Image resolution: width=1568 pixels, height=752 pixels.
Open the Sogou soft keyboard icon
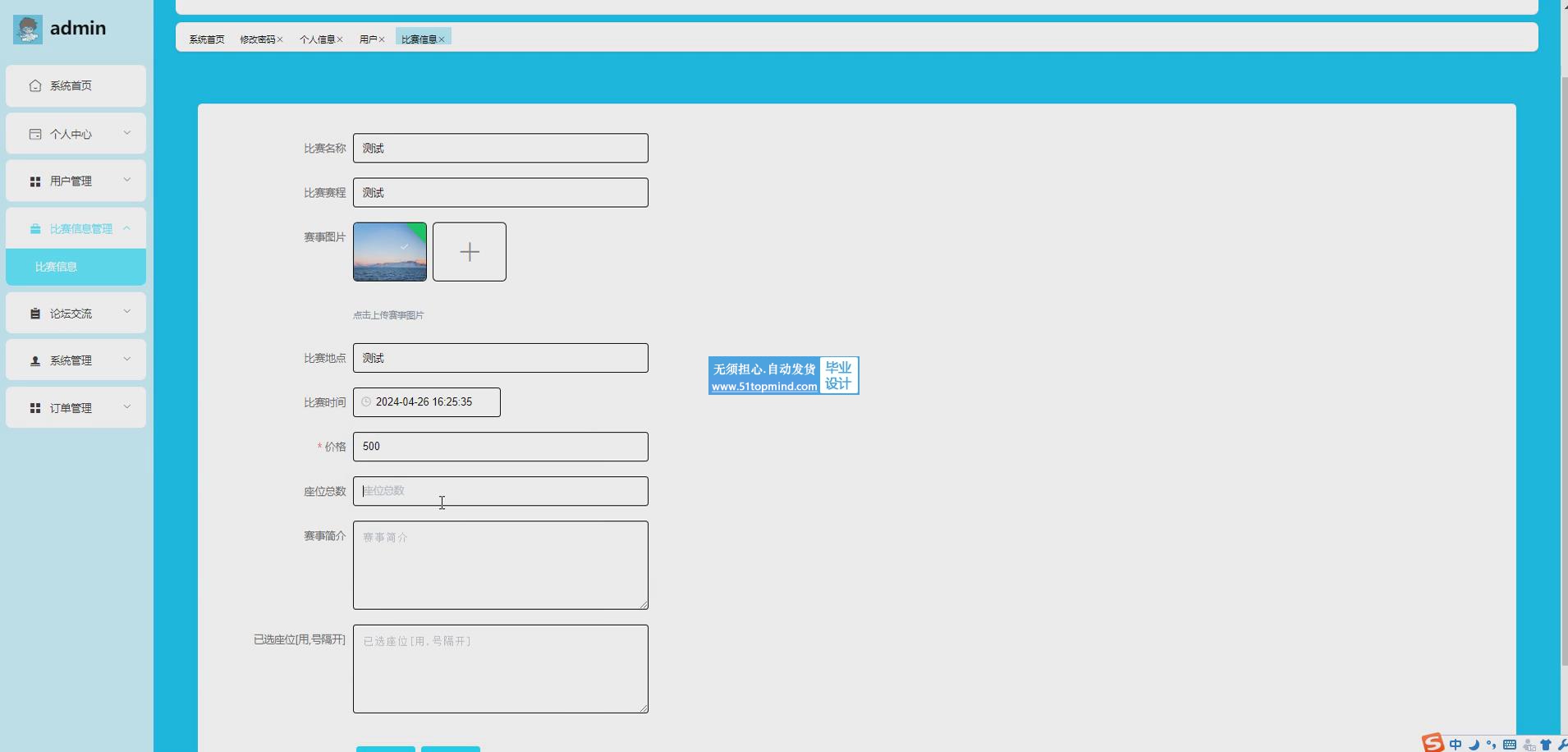tap(1509, 745)
